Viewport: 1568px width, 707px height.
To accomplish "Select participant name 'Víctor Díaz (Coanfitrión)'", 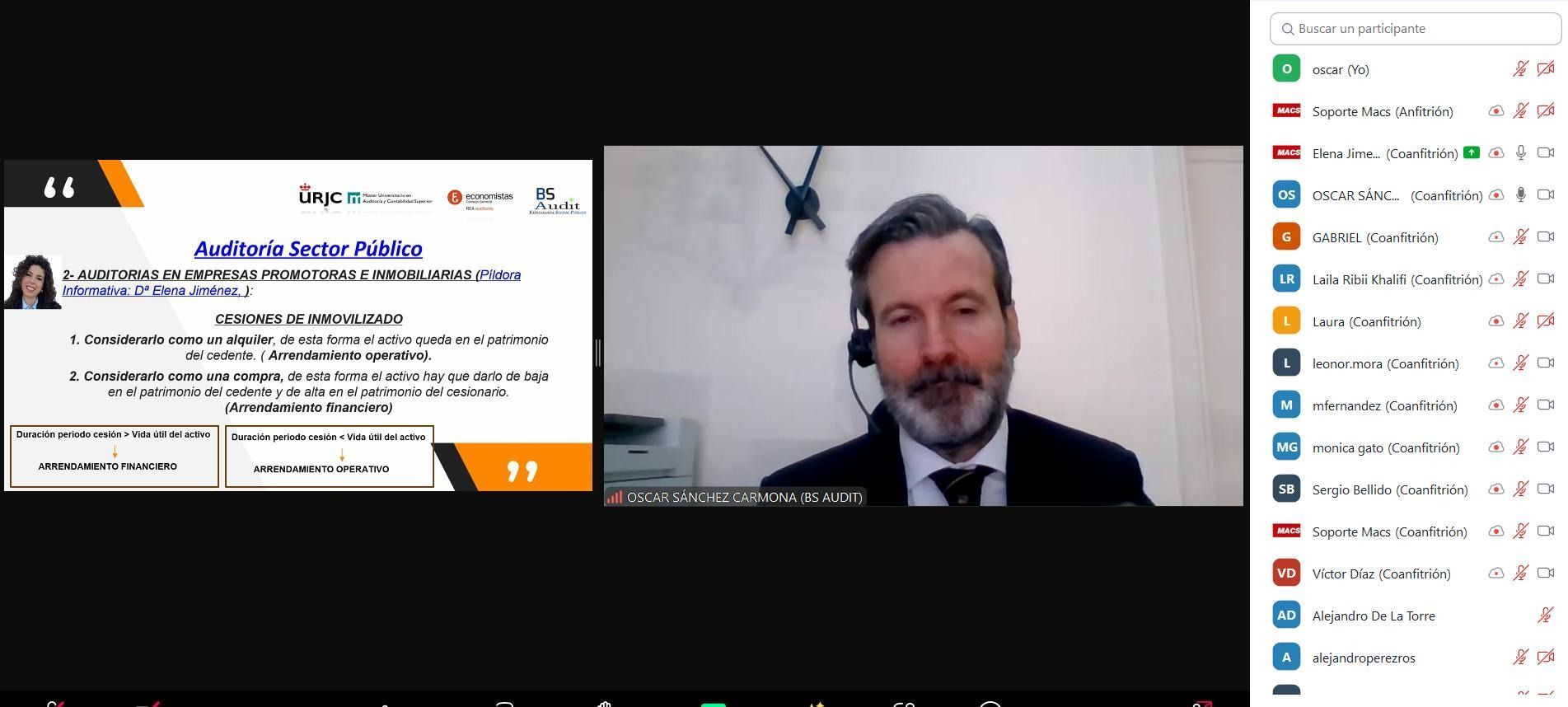I will click(1382, 574).
